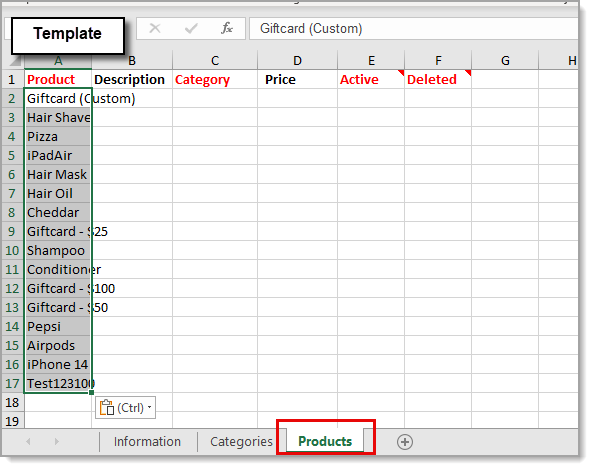
Task: Switch to the Categories sheet tab
Action: click(241, 441)
